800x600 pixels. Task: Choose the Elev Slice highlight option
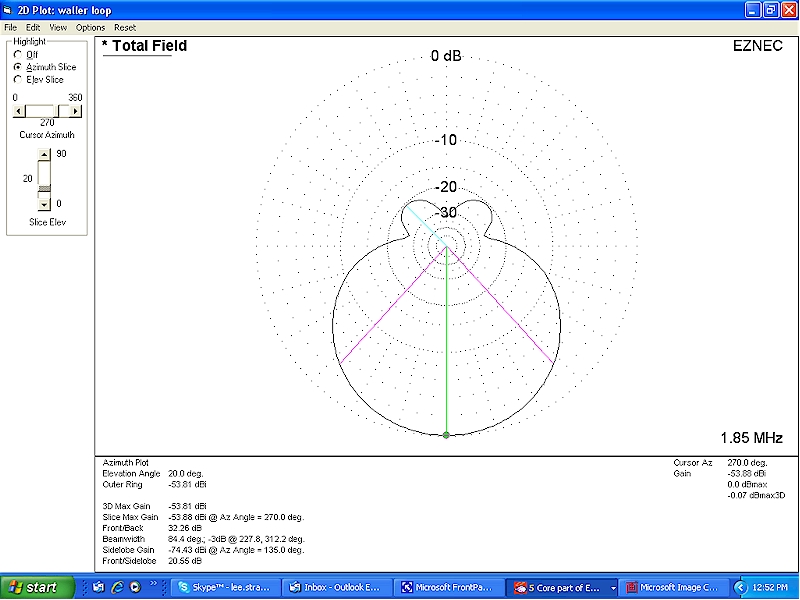coord(18,79)
